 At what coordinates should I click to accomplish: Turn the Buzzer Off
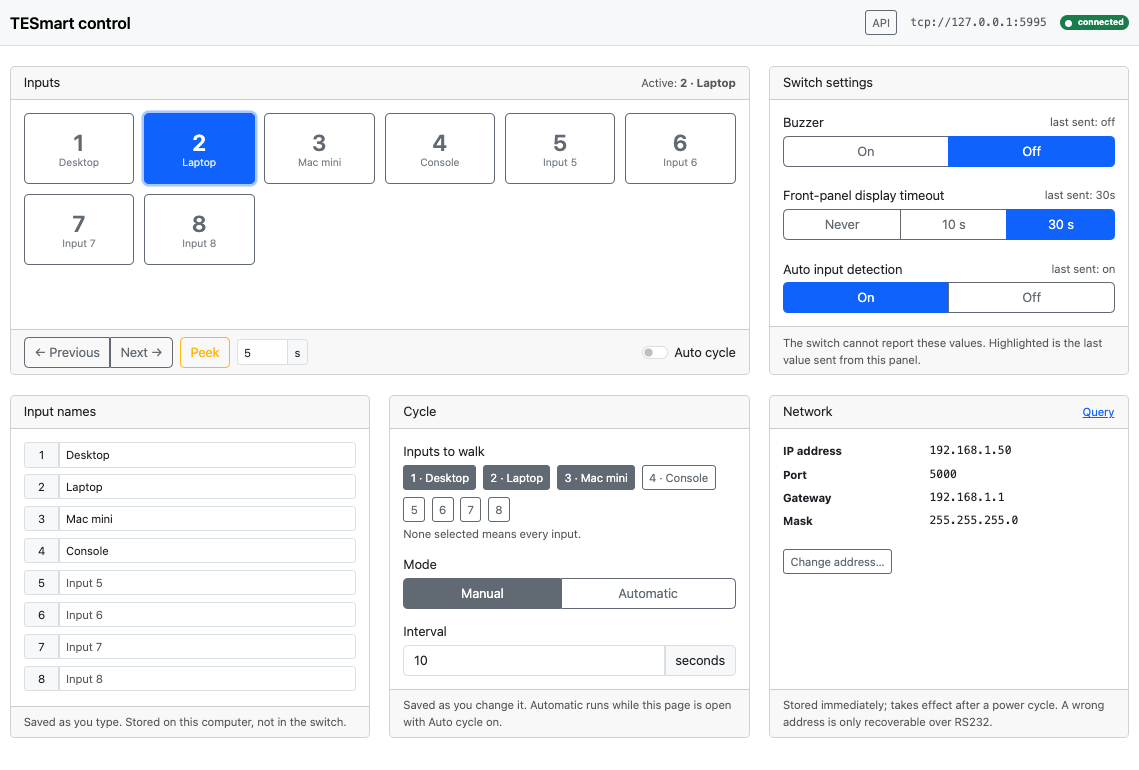tap(1031, 152)
